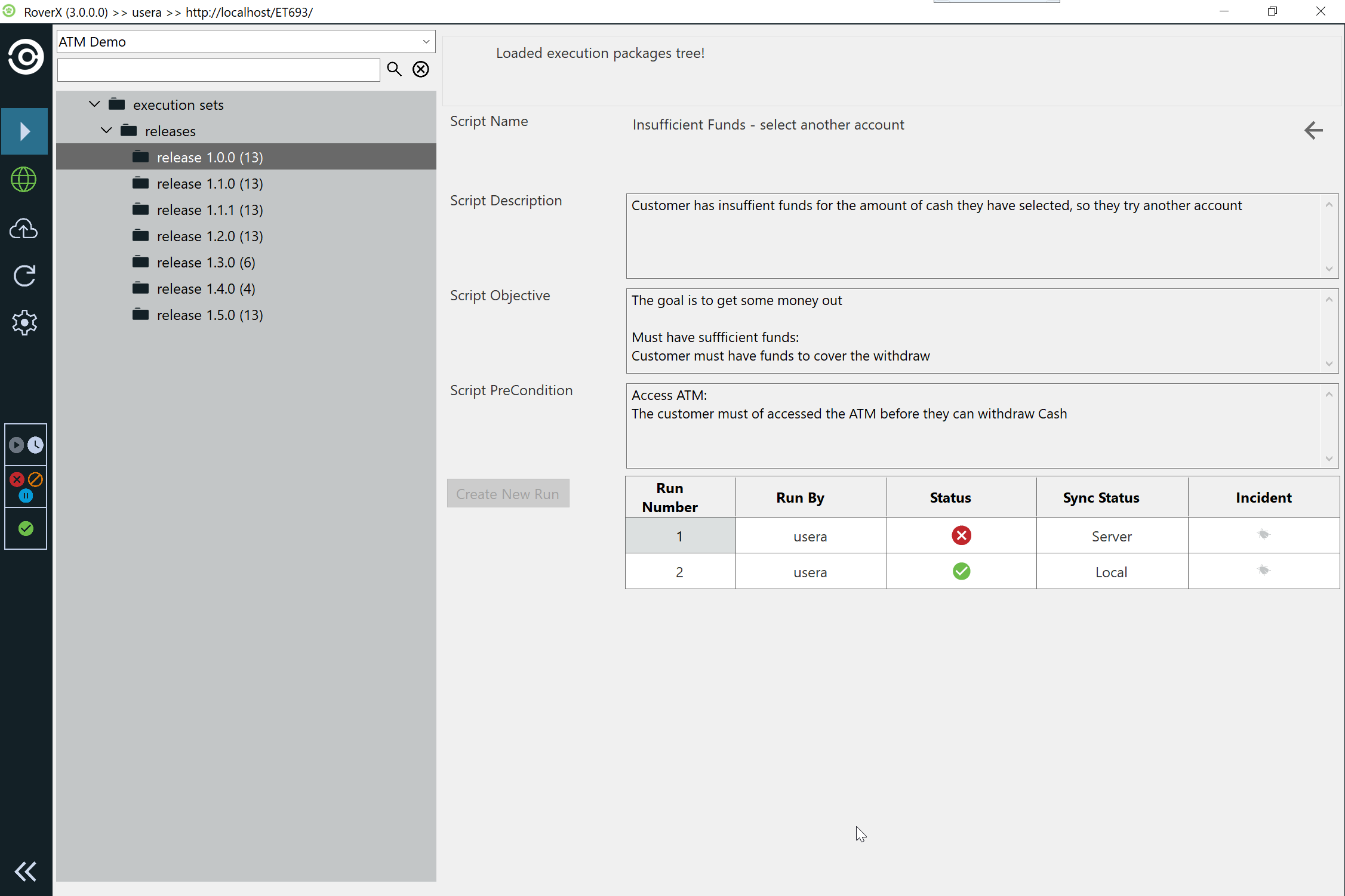Click the Create New Run button
Screen dimensions: 1345x896
[x=507, y=494]
